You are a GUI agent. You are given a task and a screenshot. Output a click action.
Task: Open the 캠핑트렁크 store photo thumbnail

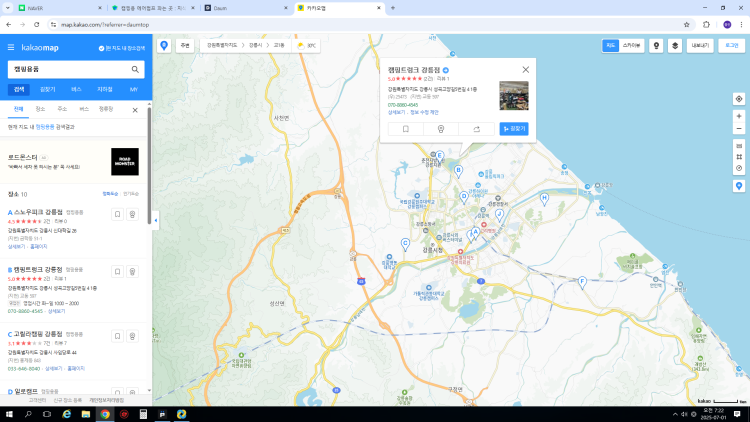(514, 95)
